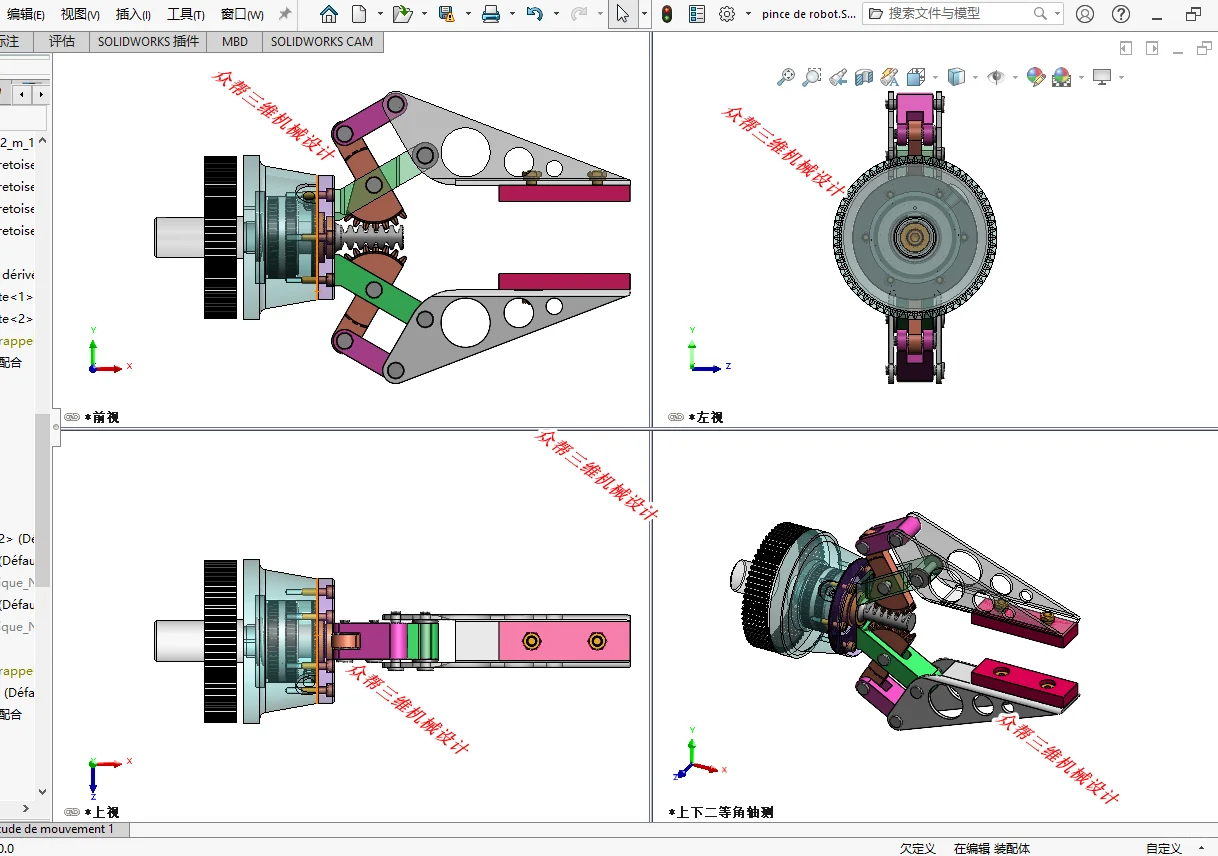This screenshot has height=856, width=1218.
Task: Click the 欠定义 status text
Action: [917, 848]
